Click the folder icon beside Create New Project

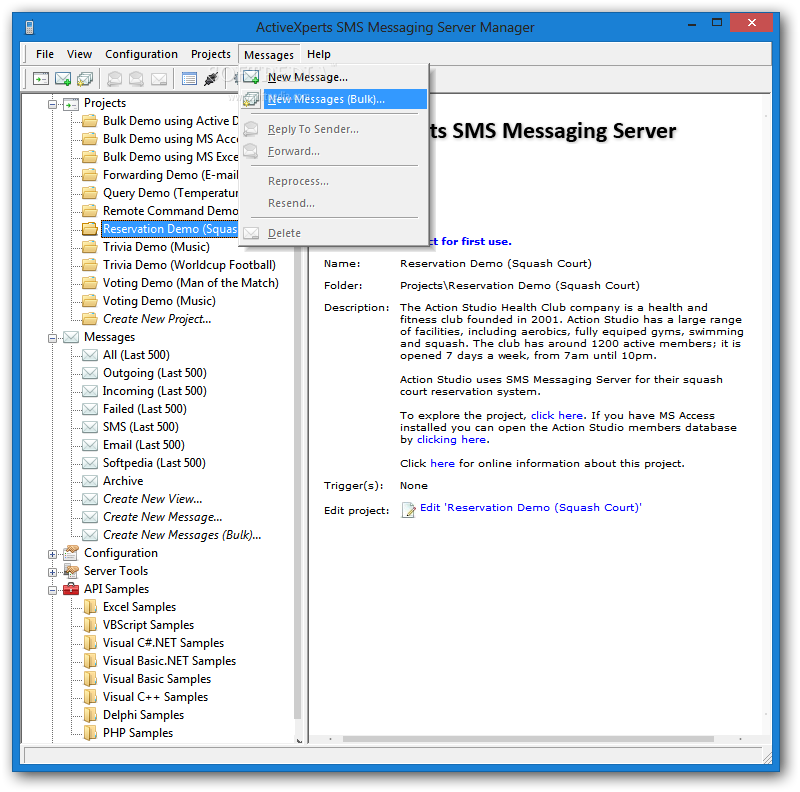click(90, 319)
